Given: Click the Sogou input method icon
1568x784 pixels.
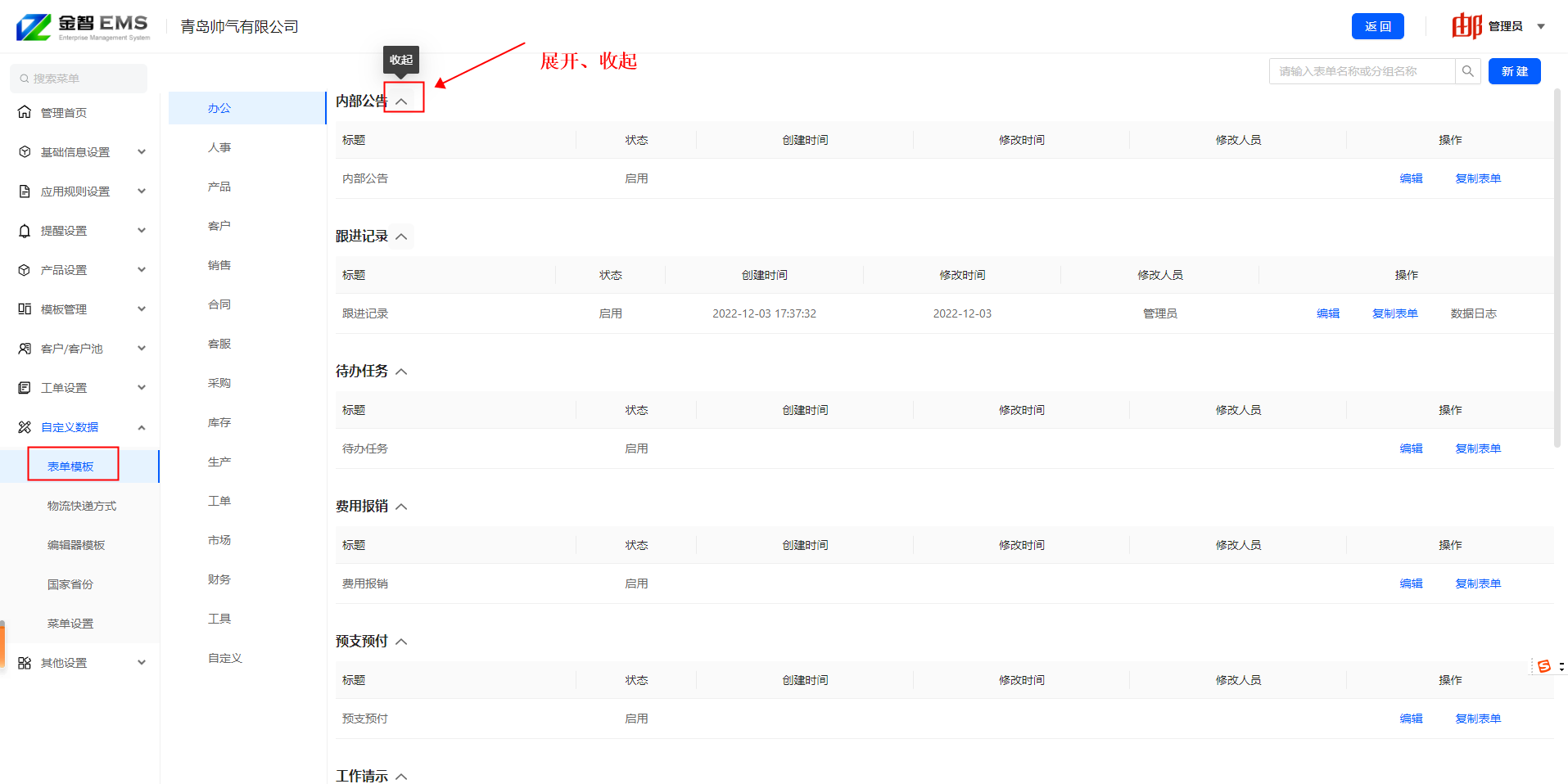Looking at the screenshot, I should (x=1544, y=666).
